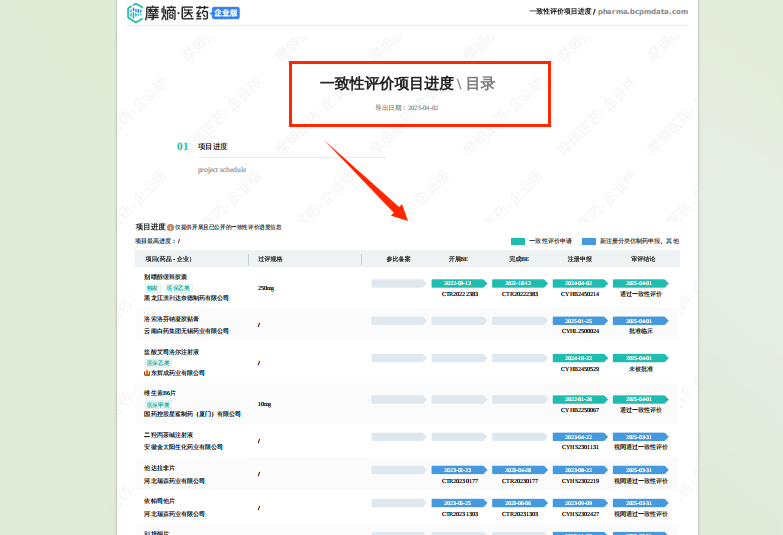Screen dimensions: 783x535
Task: Click the 企业版 badge next to the logo
Action: coord(227,13)
